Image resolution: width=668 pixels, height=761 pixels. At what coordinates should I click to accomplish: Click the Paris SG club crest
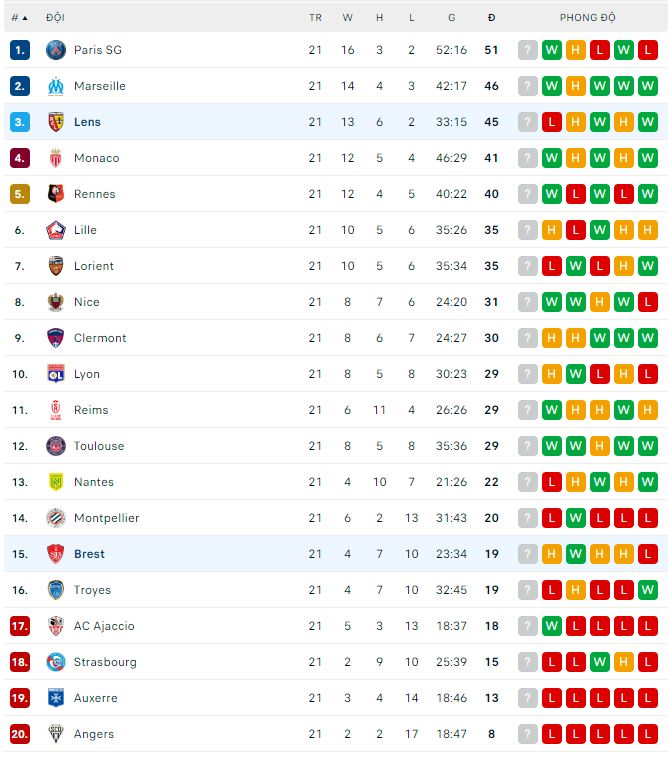pyautogui.click(x=56, y=50)
